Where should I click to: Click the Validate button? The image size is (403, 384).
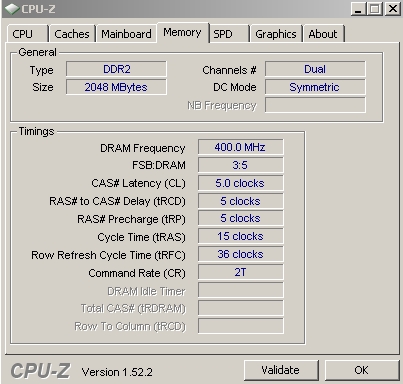click(281, 370)
